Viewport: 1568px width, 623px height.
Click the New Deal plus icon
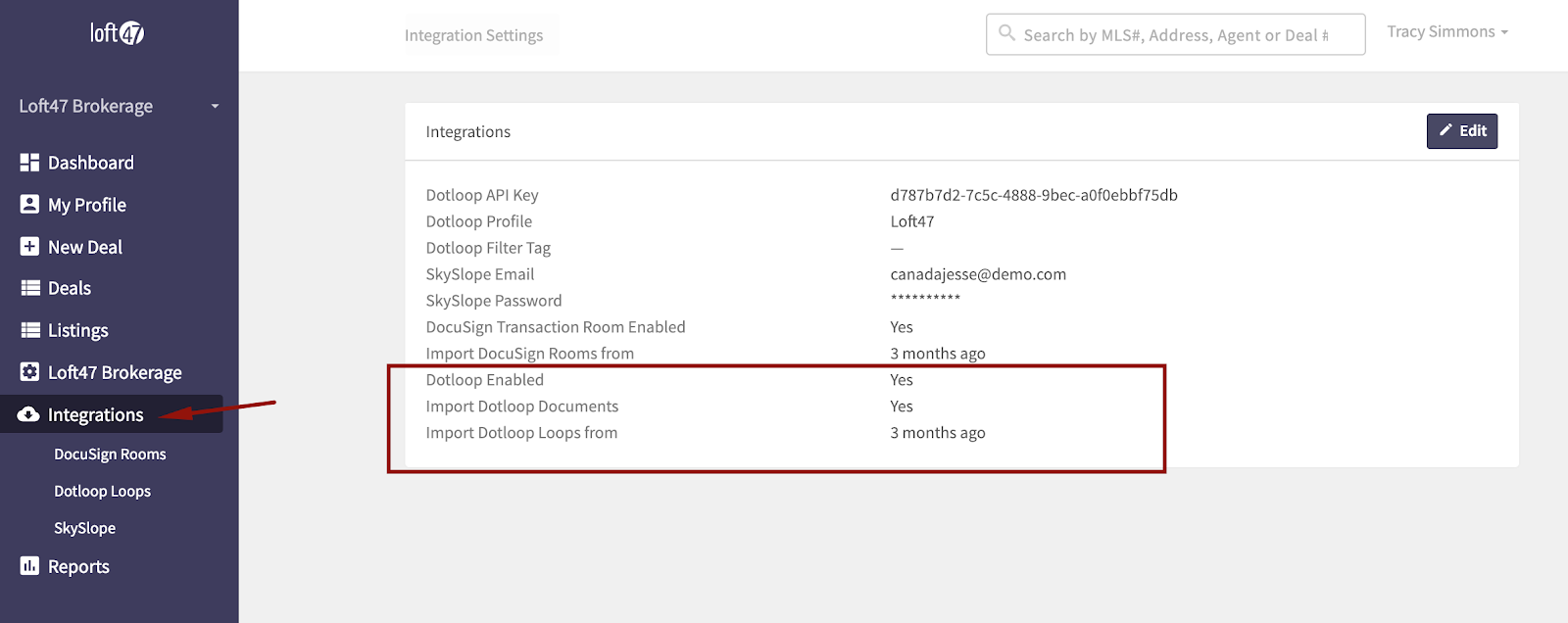[x=29, y=247]
